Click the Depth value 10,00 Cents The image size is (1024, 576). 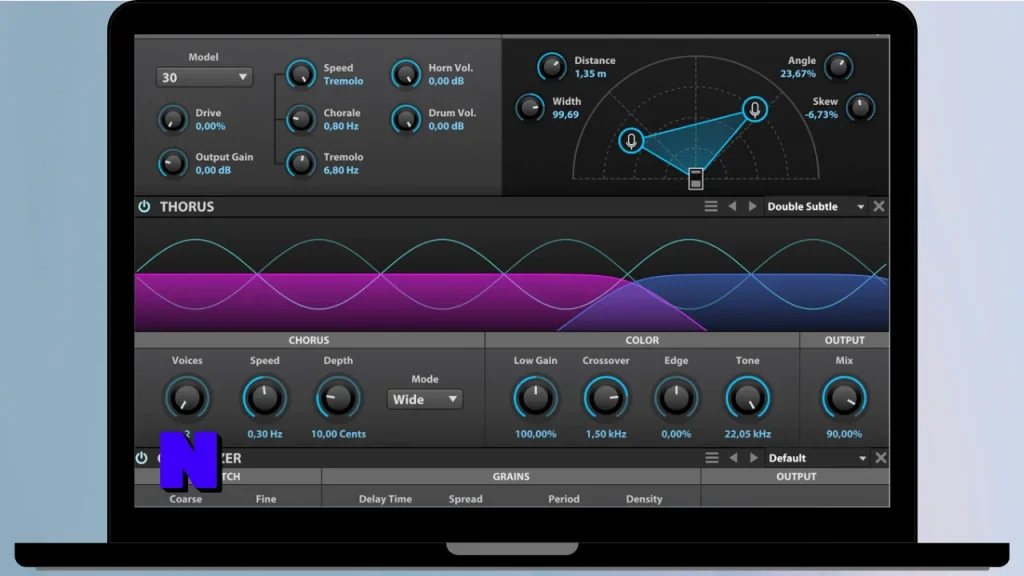click(x=338, y=434)
